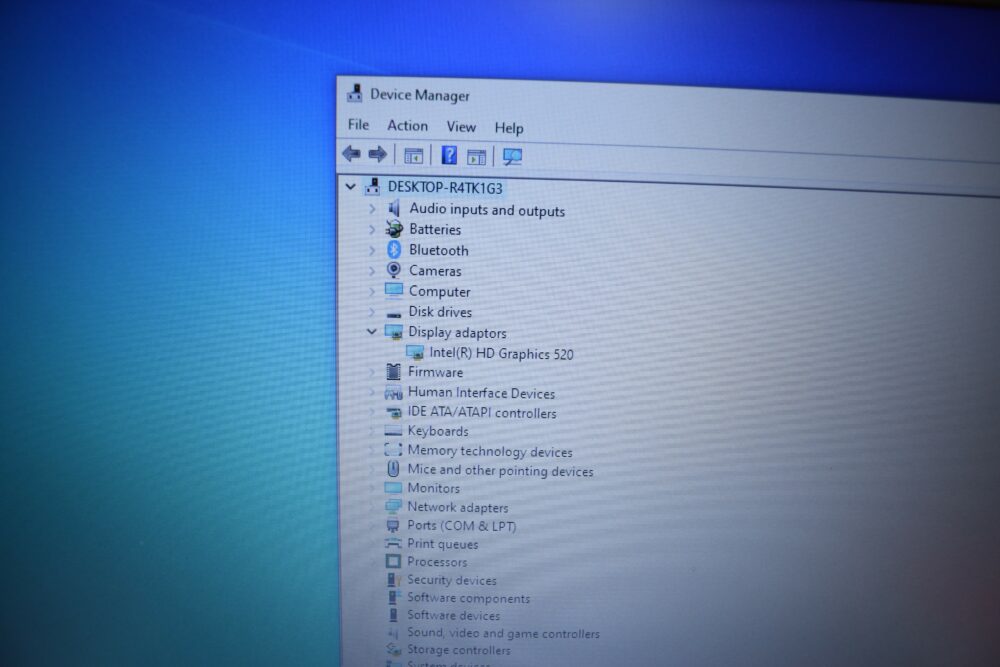1000x667 pixels.
Task: Click the Device Manager title bar icon
Action: tap(355, 94)
